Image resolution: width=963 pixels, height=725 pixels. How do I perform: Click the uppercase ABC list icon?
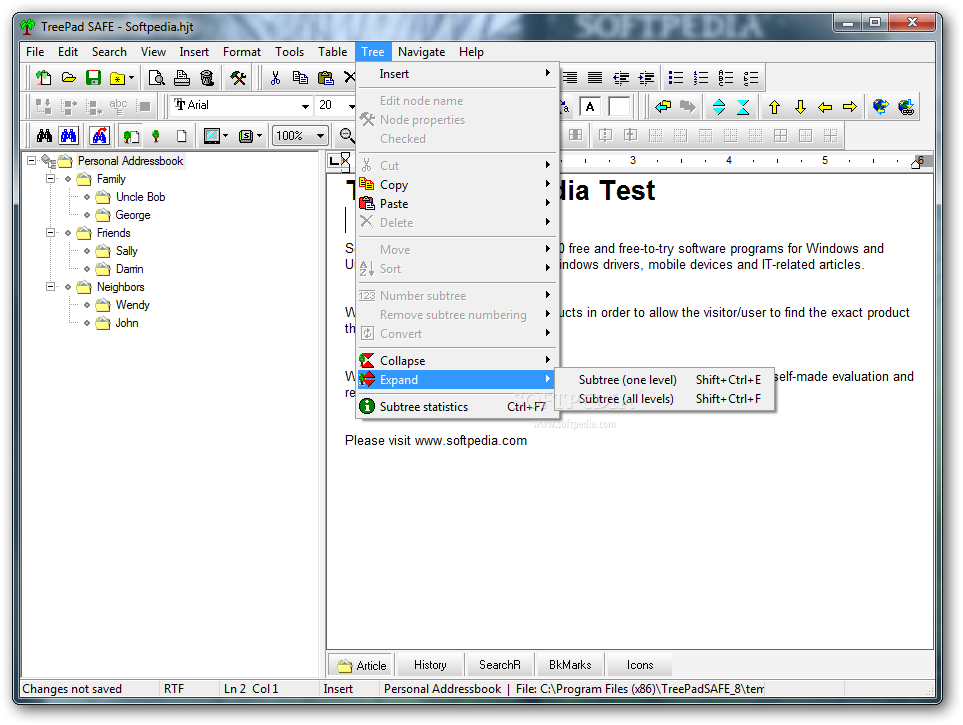(726, 78)
